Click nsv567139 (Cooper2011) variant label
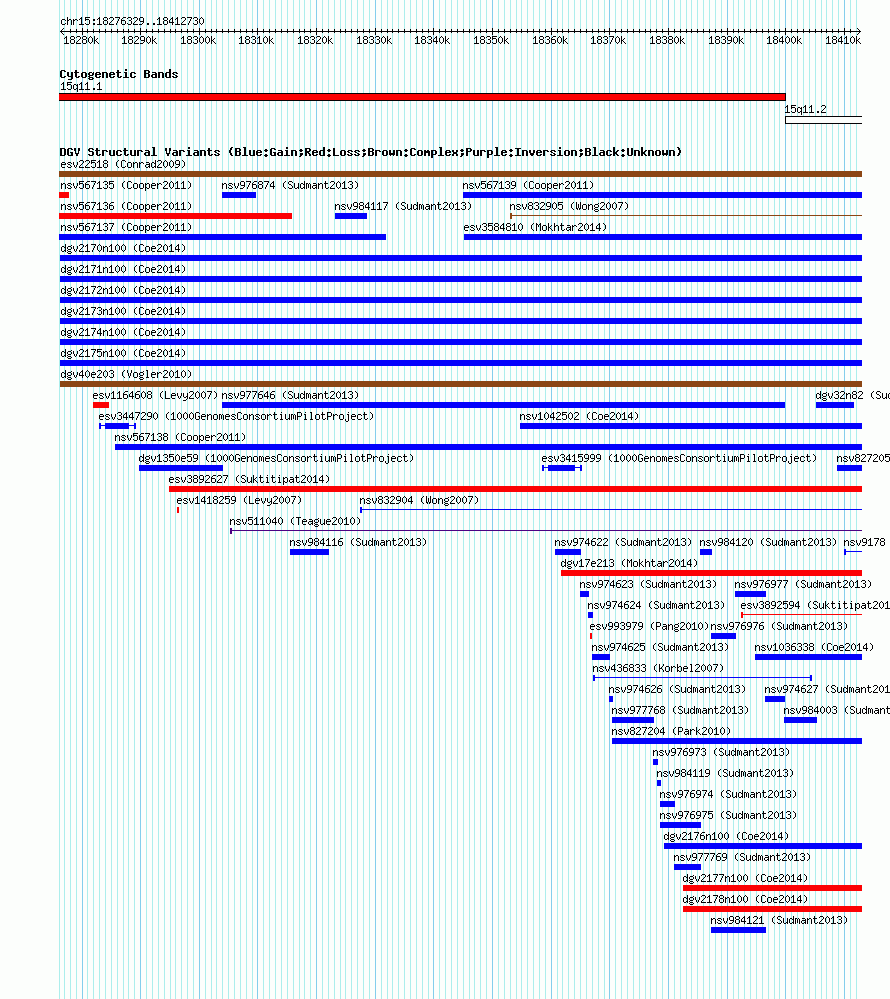 528,185
